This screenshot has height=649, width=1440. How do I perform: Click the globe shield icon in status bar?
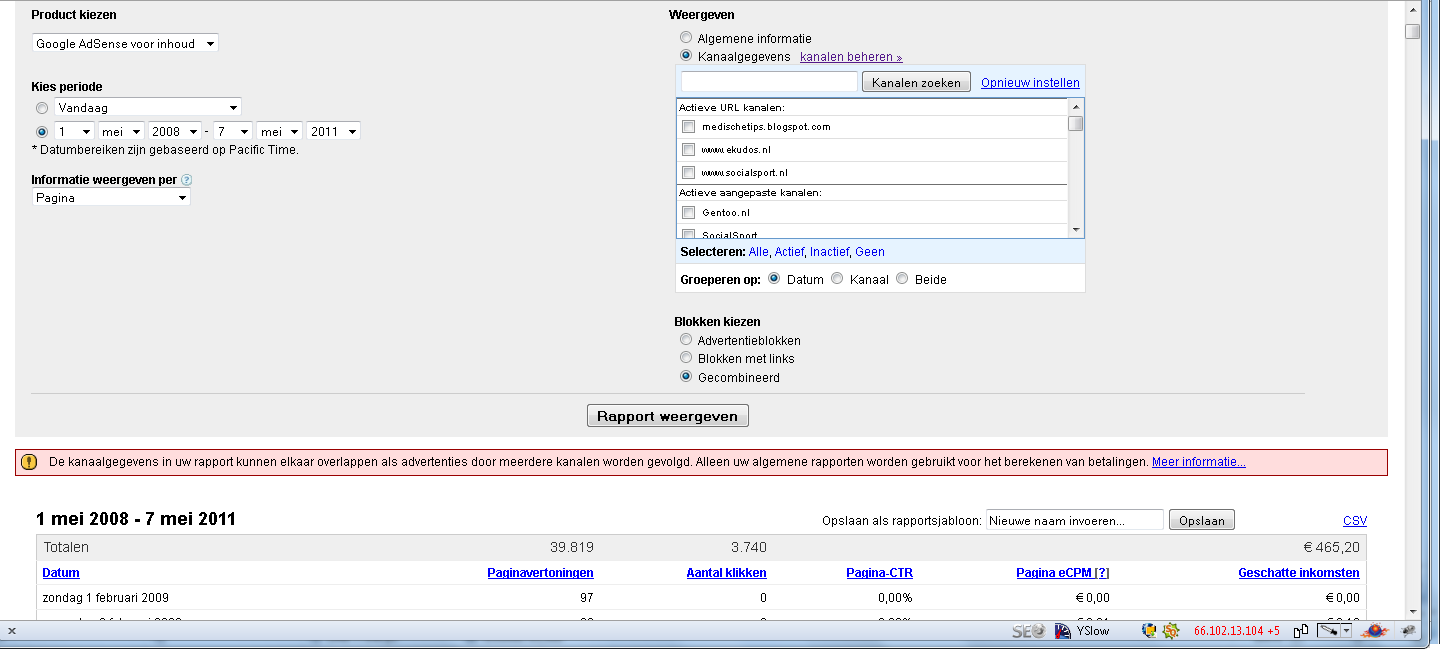tap(1149, 631)
